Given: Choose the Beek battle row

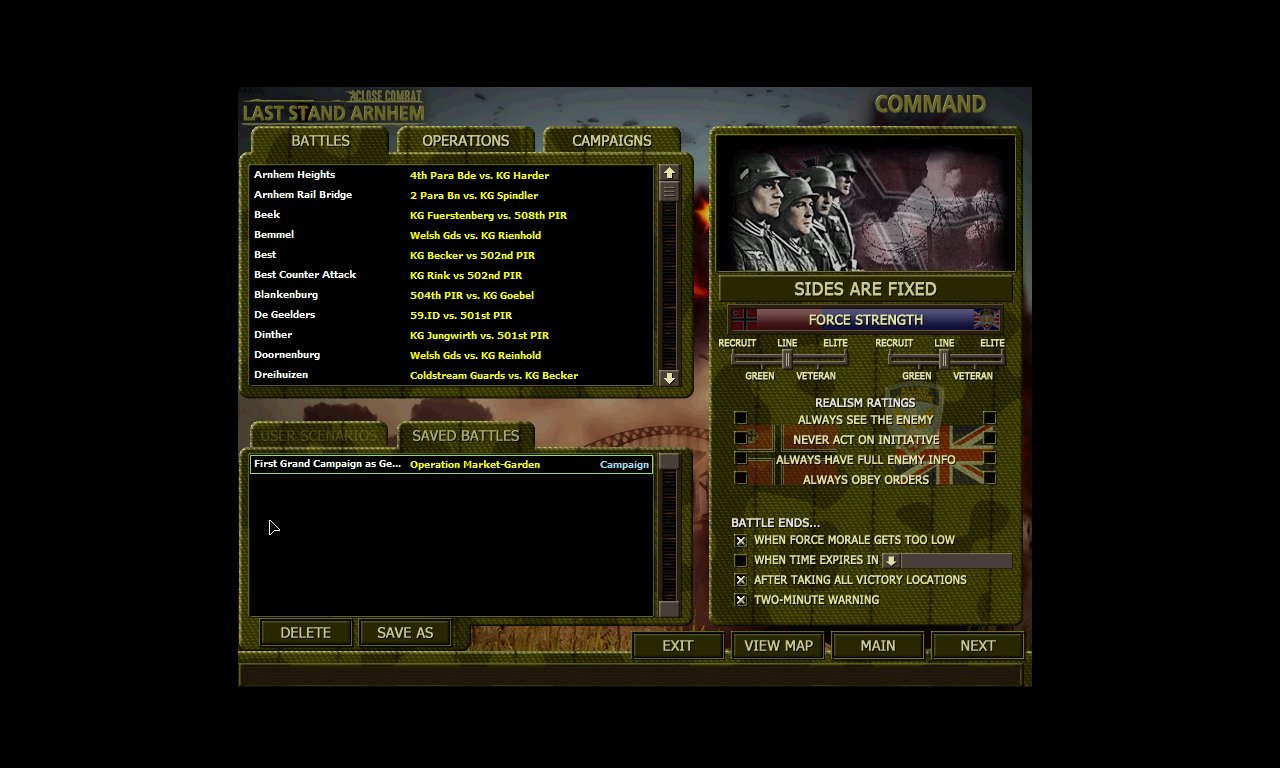Looking at the screenshot, I should [x=451, y=215].
